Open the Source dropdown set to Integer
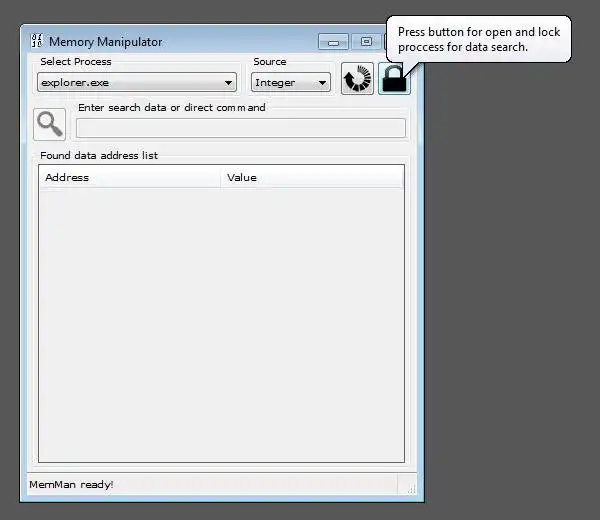The image size is (600, 520). [291, 82]
